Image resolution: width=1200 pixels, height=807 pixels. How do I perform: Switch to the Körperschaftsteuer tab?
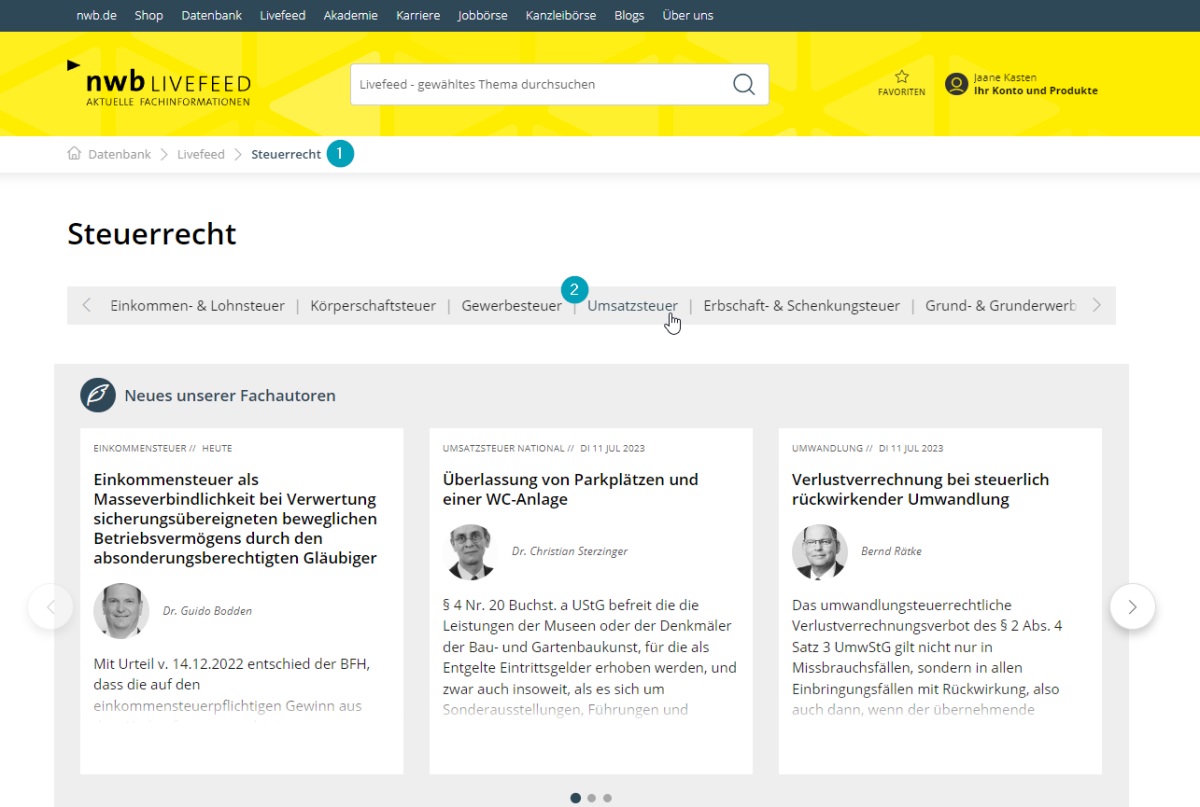point(373,306)
